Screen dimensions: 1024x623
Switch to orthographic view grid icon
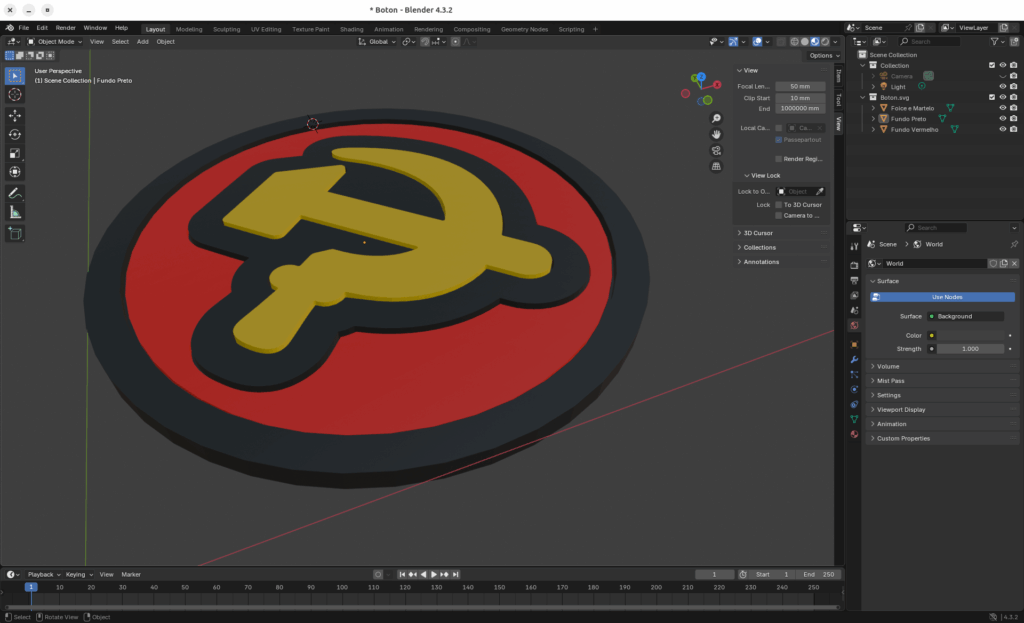pos(717,166)
